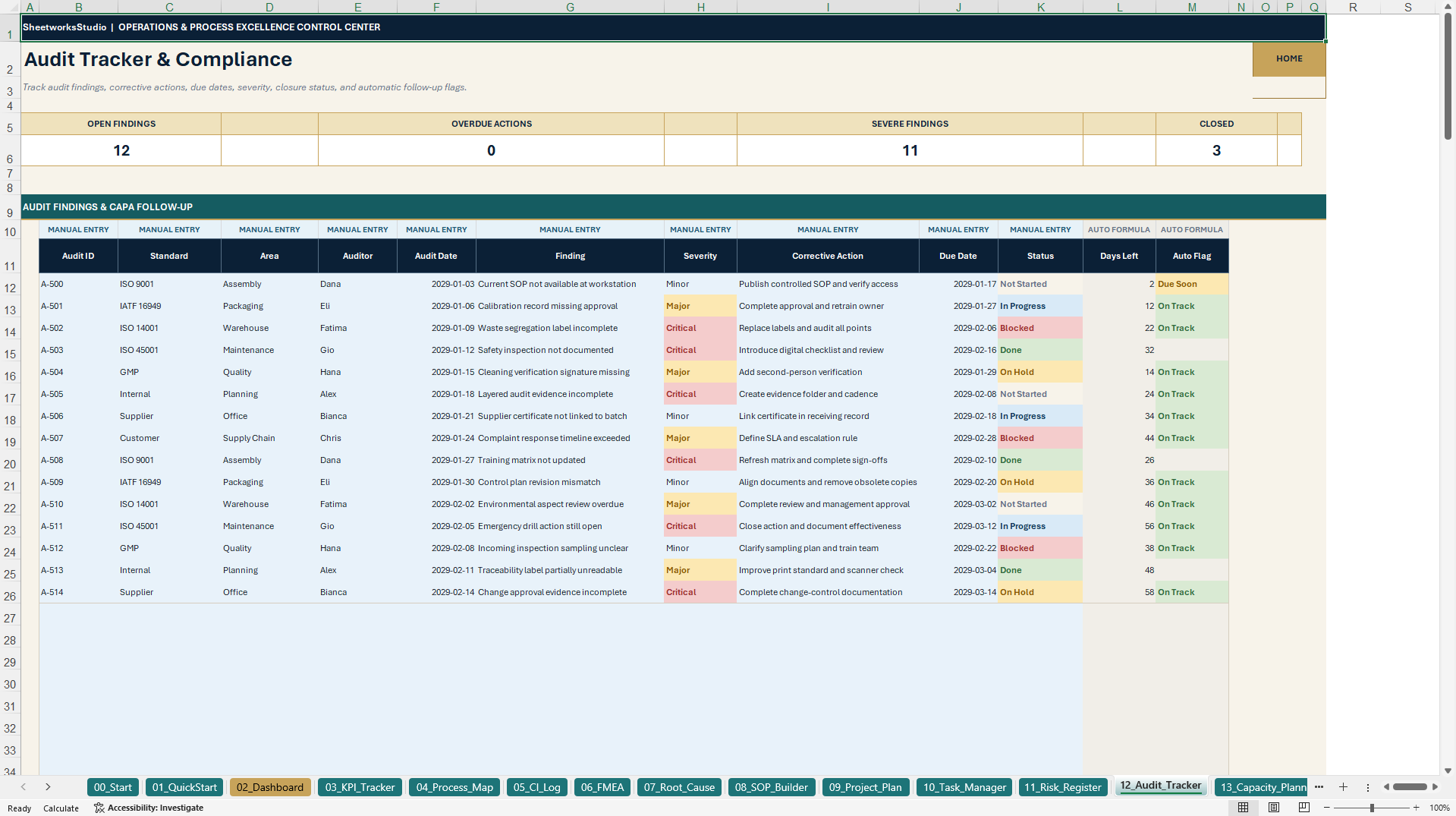Image resolution: width=1456 pixels, height=816 pixels.
Task: Click the Audit Tracker & Compliance title
Action: coord(159,59)
